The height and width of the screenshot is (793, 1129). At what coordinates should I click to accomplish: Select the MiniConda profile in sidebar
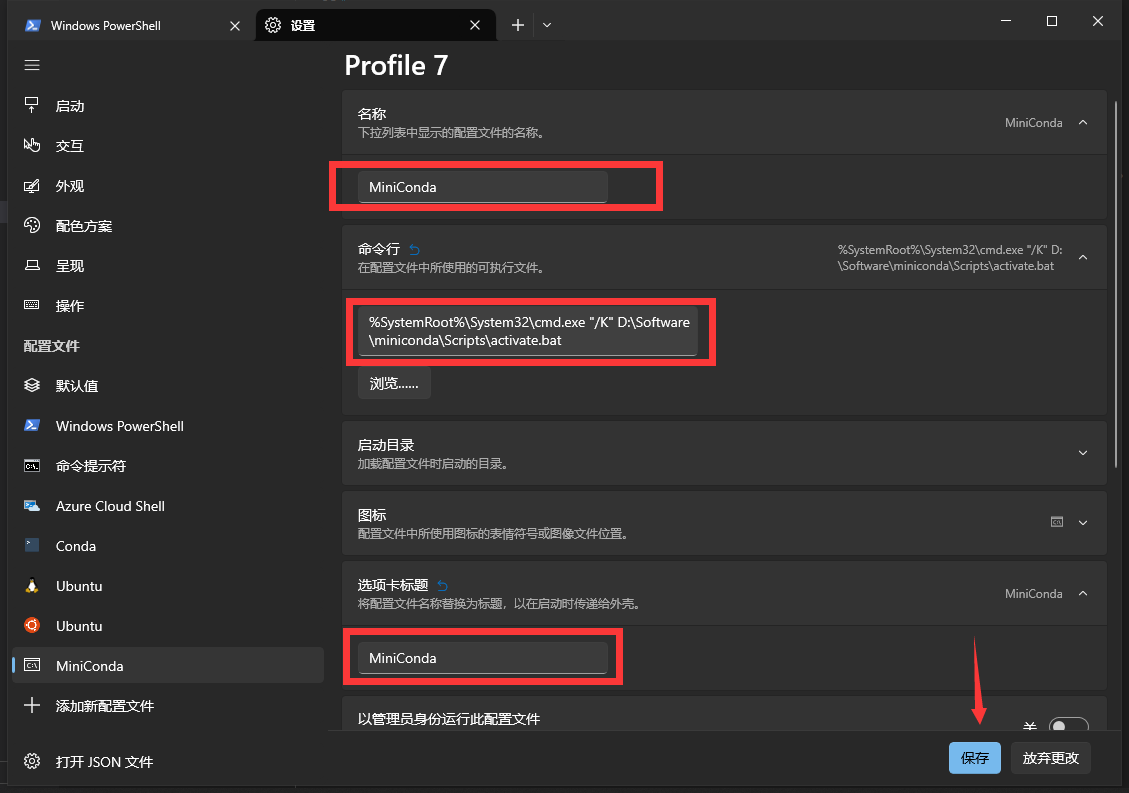(168, 666)
